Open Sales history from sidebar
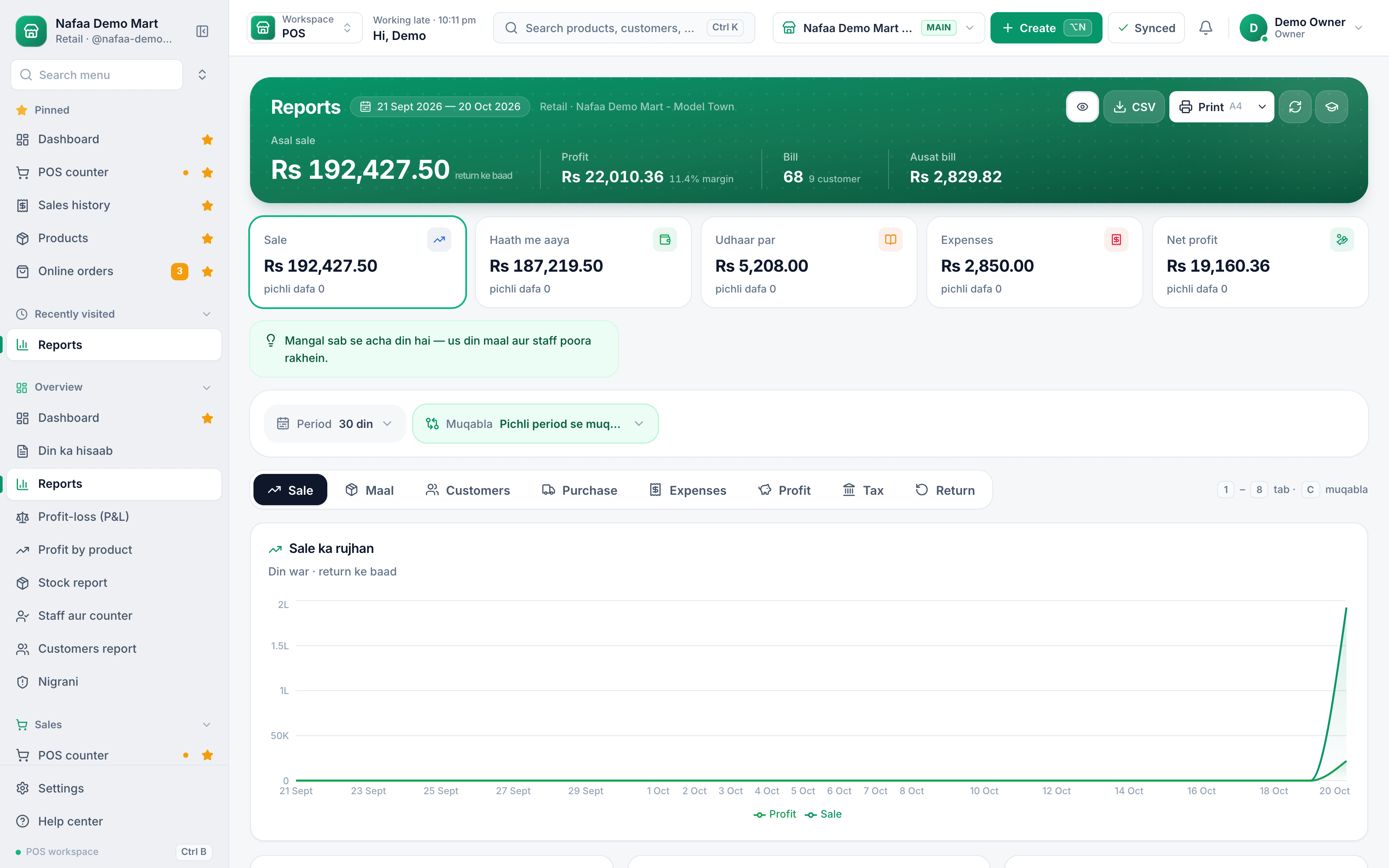This screenshot has height=868, width=1389. pos(114,206)
